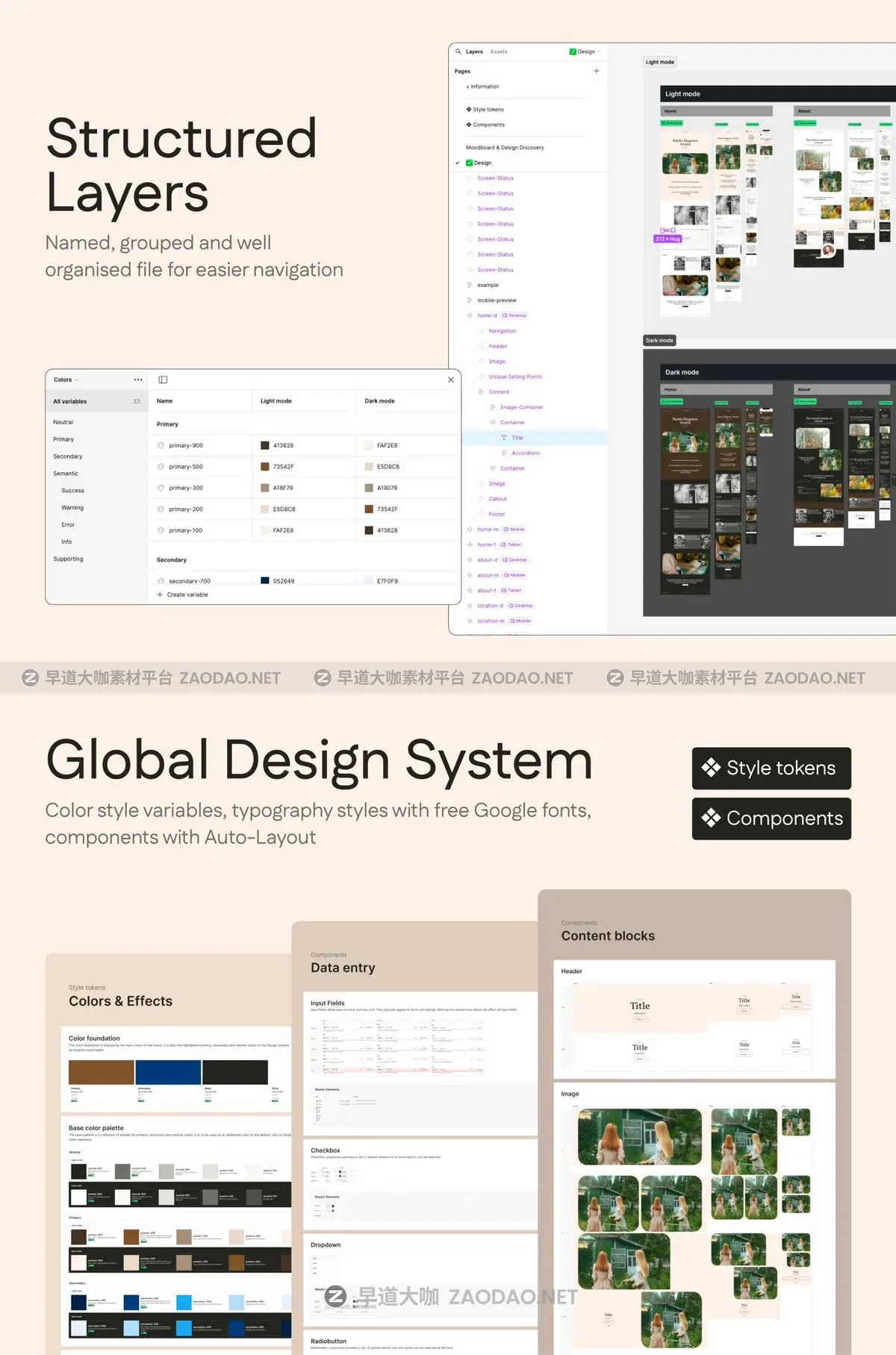Add a new page with plus icon
The image size is (896, 1355).
click(x=597, y=71)
